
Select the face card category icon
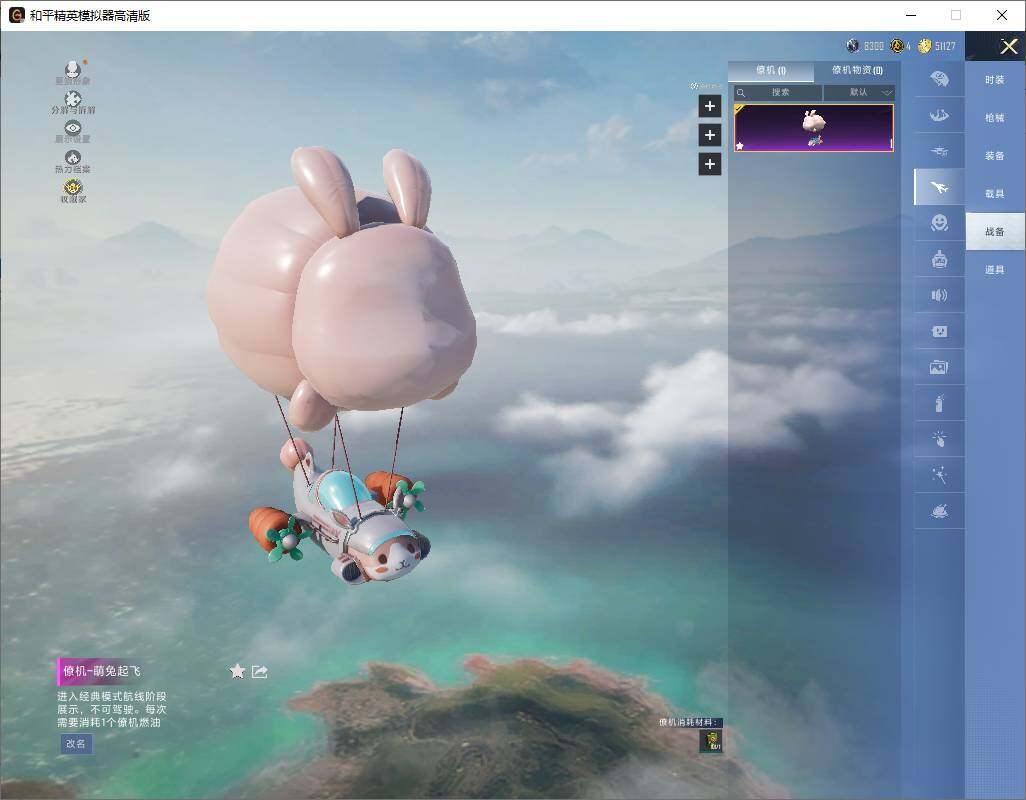[939, 331]
